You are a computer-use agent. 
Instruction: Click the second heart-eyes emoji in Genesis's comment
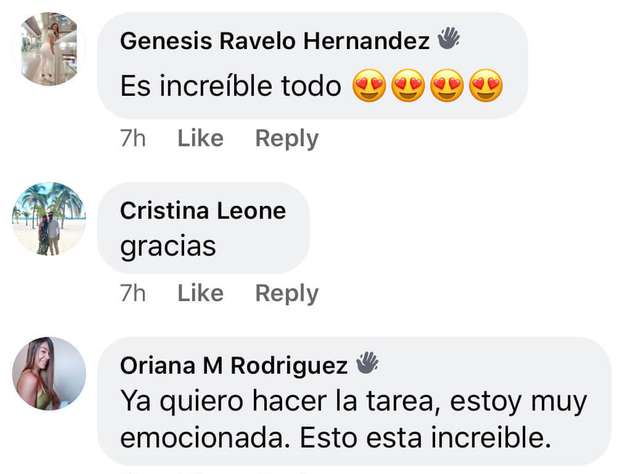408,88
